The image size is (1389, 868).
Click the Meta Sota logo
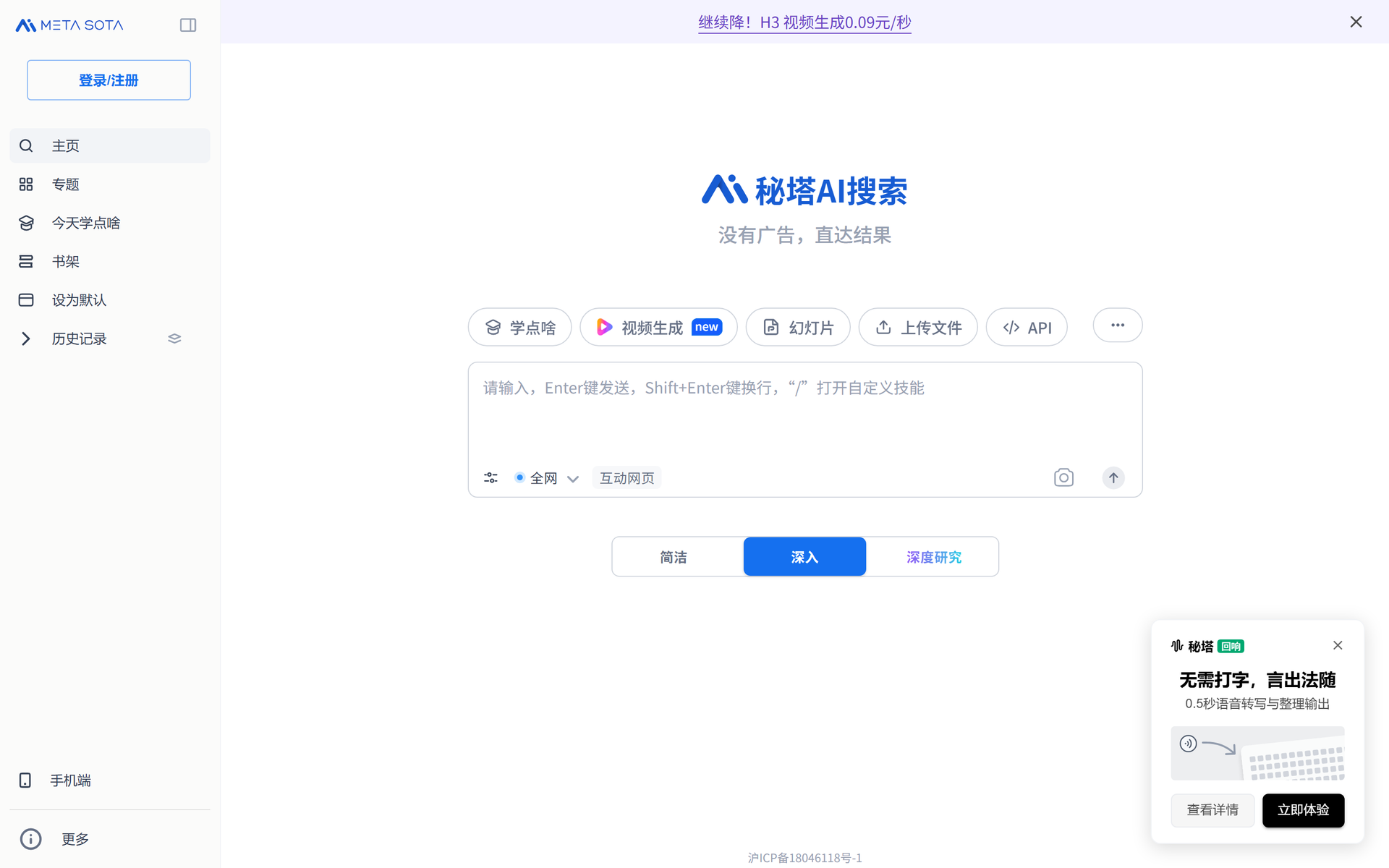69,25
